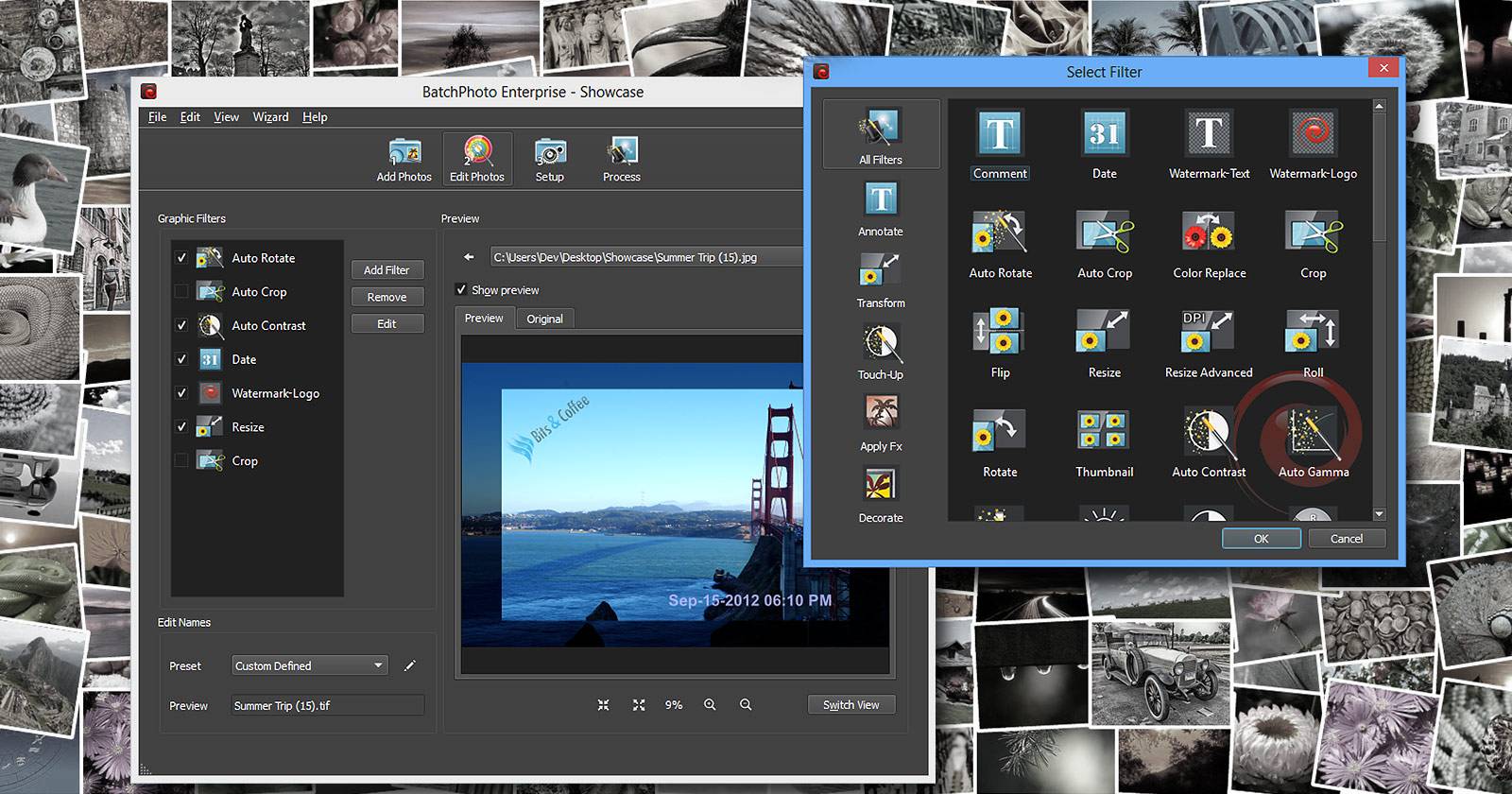The height and width of the screenshot is (794, 1512).
Task: Show the Apply Fx filter category
Action: pos(881,423)
